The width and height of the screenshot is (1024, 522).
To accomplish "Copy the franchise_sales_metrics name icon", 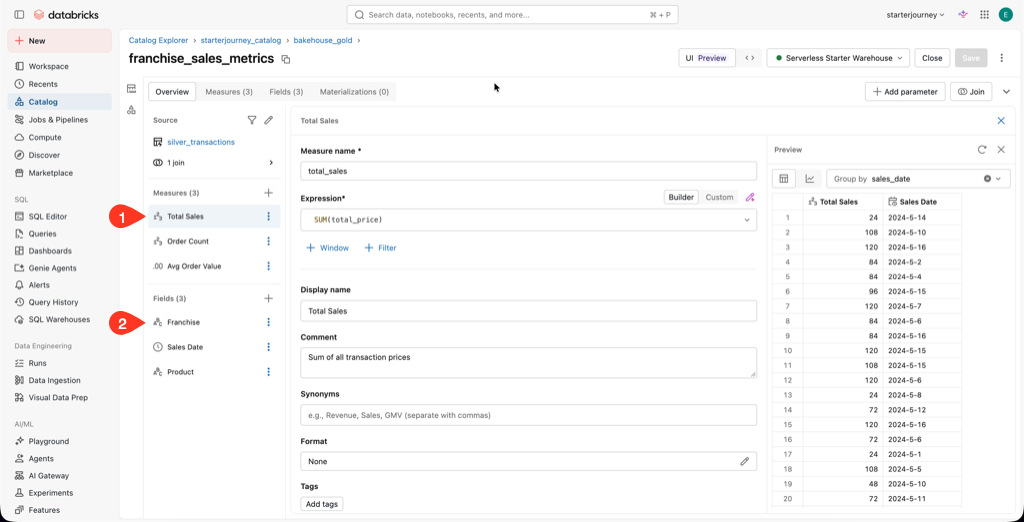I will [x=285, y=59].
